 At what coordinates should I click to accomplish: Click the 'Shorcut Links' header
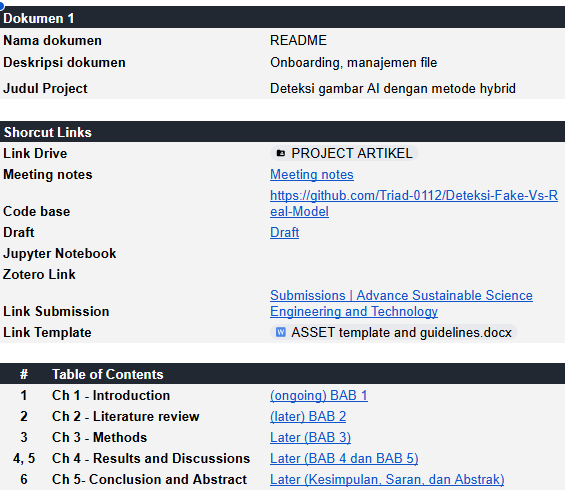(282, 132)
